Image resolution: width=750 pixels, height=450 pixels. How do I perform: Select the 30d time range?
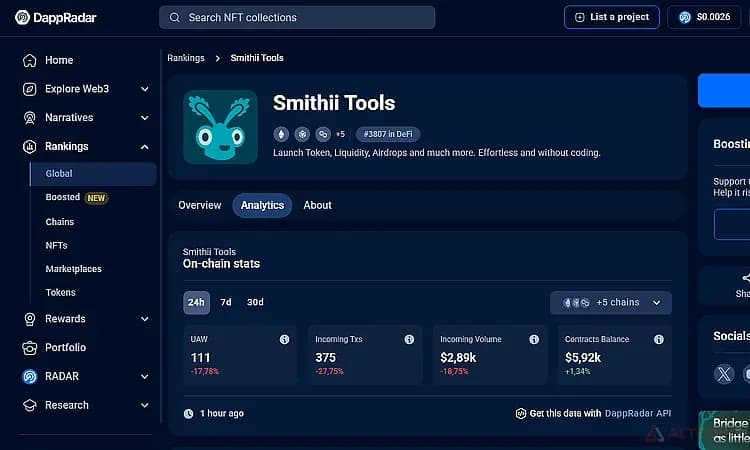(x=255, y=302)
